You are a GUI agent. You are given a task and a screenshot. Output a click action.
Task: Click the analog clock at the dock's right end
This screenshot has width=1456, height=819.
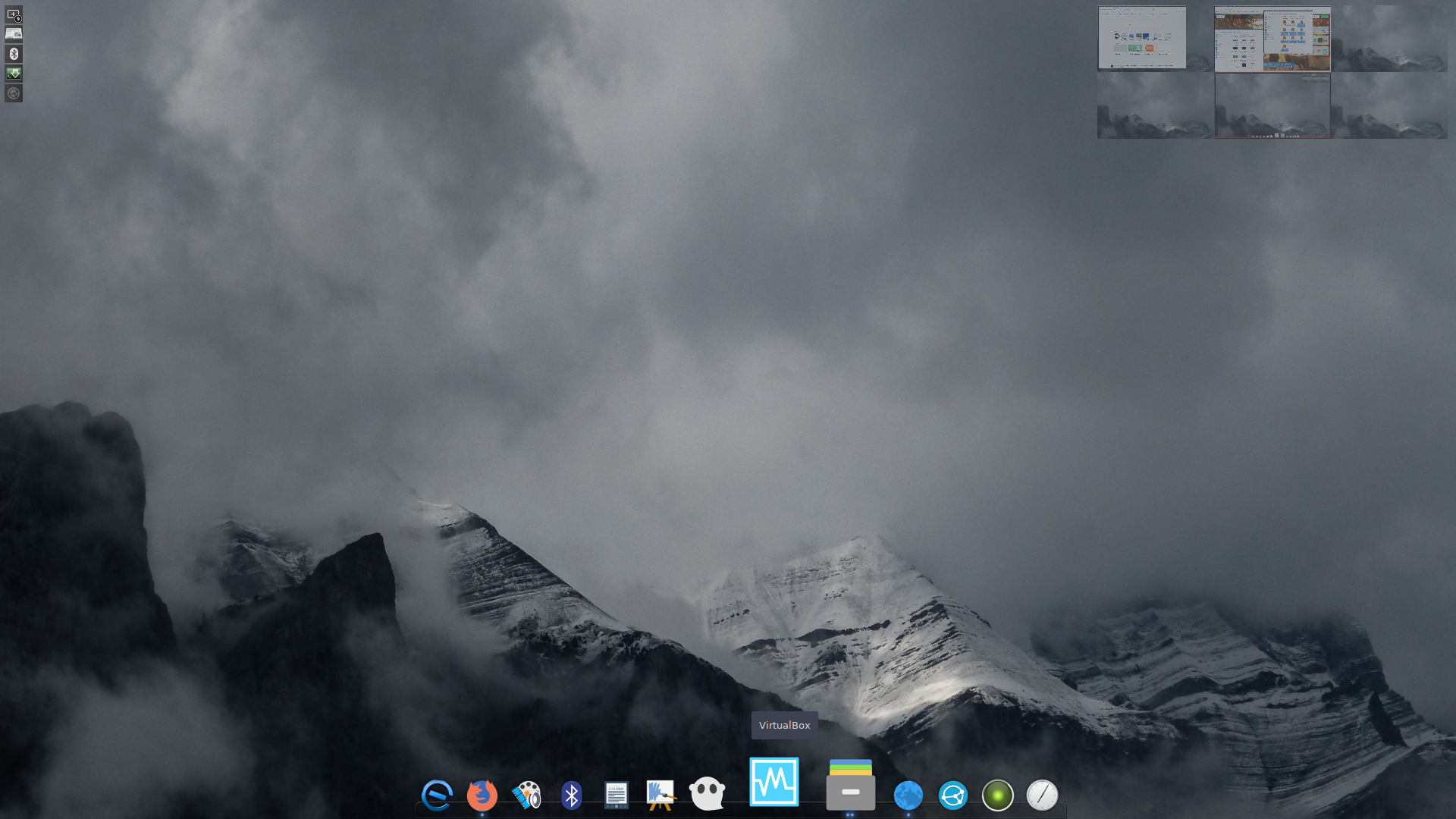click(1042, 795)
